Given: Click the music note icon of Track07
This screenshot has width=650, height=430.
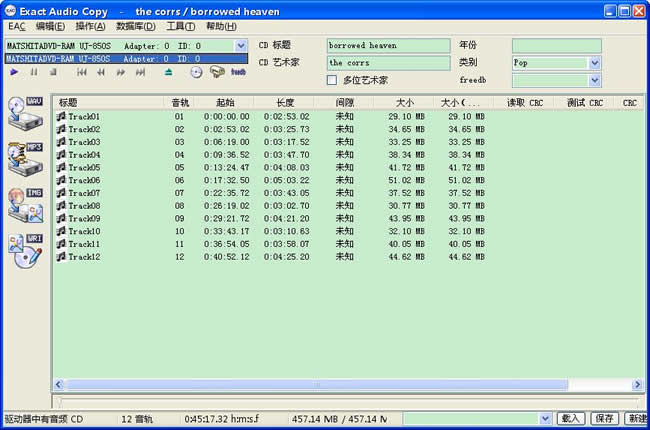Looking at the screenshot, I should pos(61,193).
